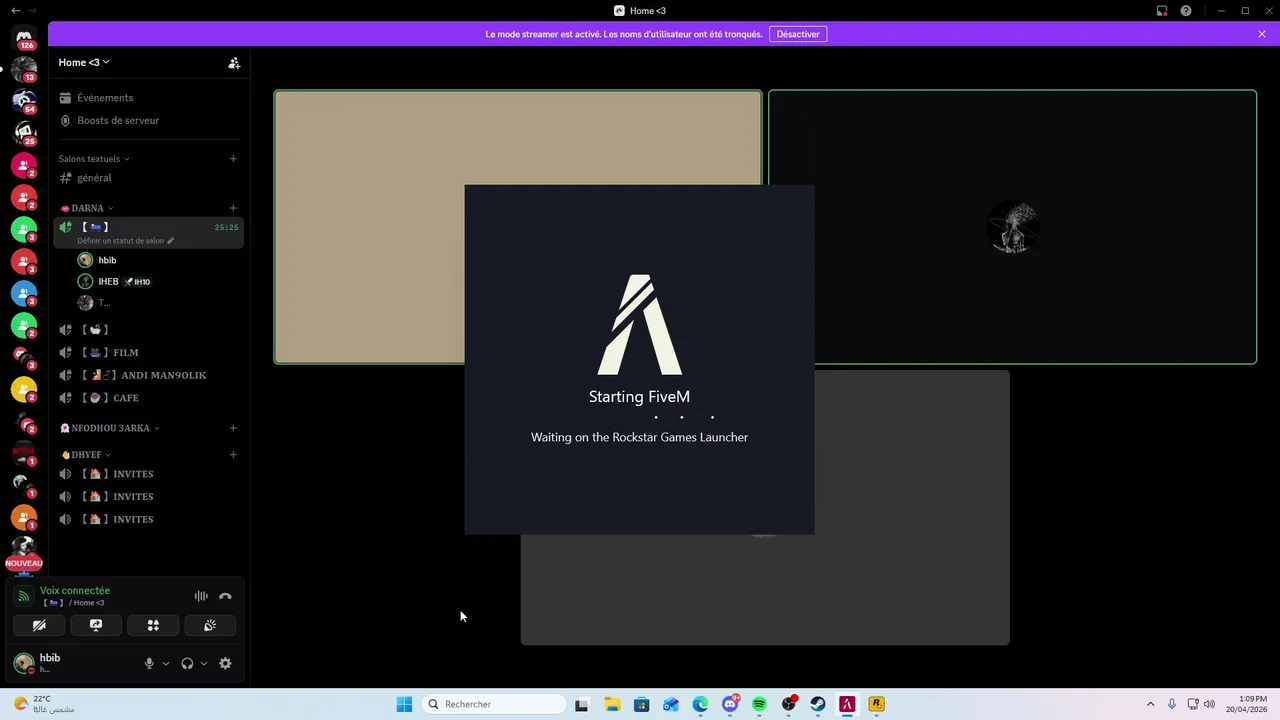Open OBS Studio from the taskbar

pos(789,704)
